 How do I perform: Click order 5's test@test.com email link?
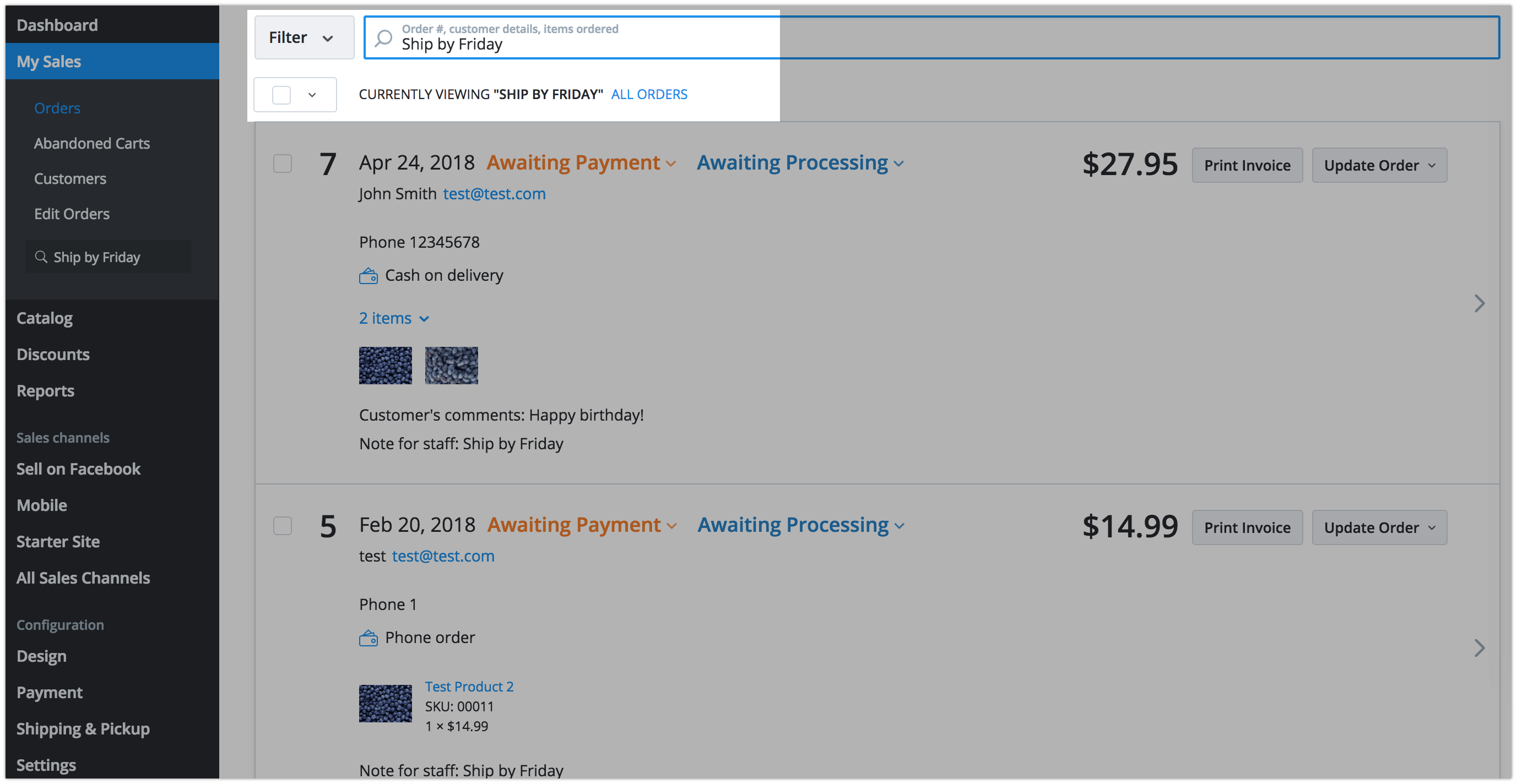(443, 556)
